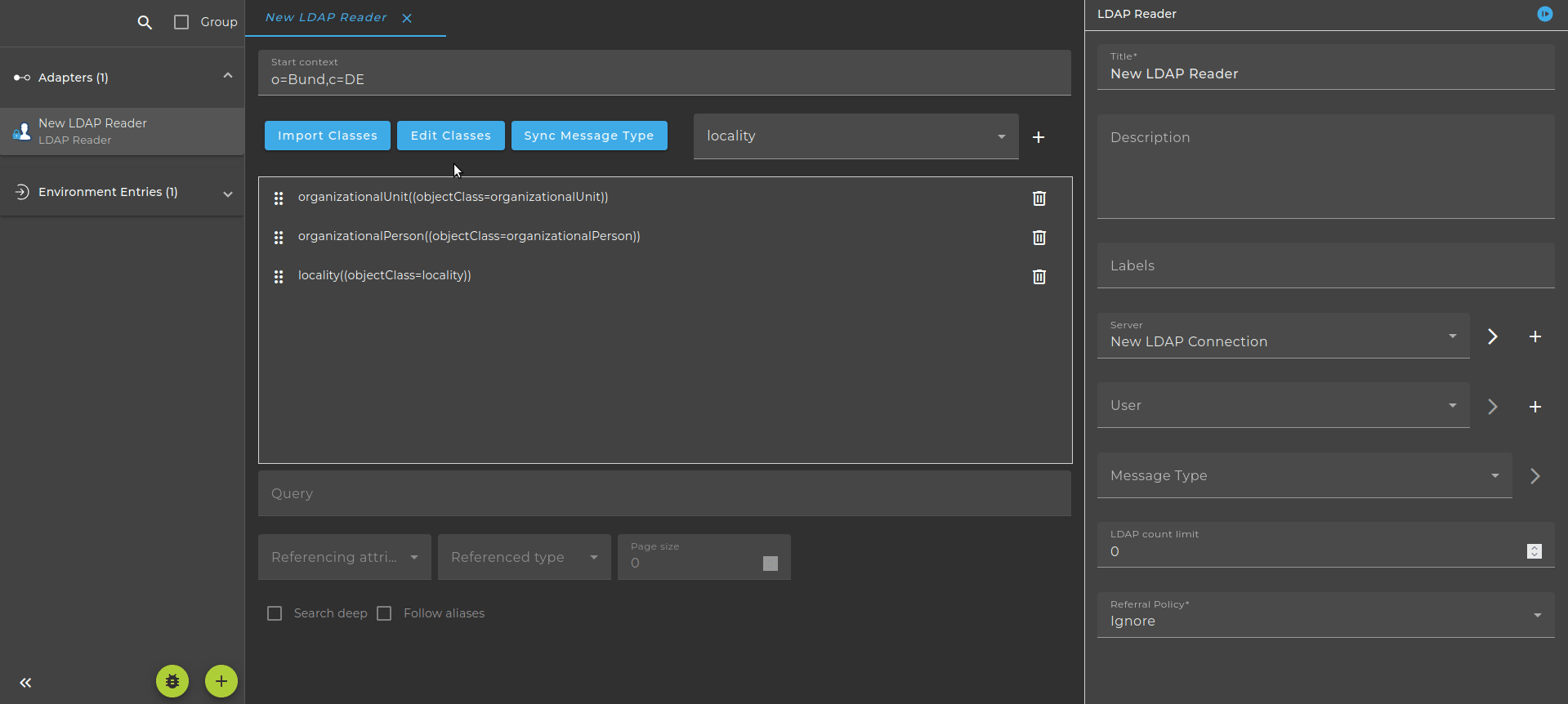Open the Referral Policy dropdown

tap(1326, 615)
